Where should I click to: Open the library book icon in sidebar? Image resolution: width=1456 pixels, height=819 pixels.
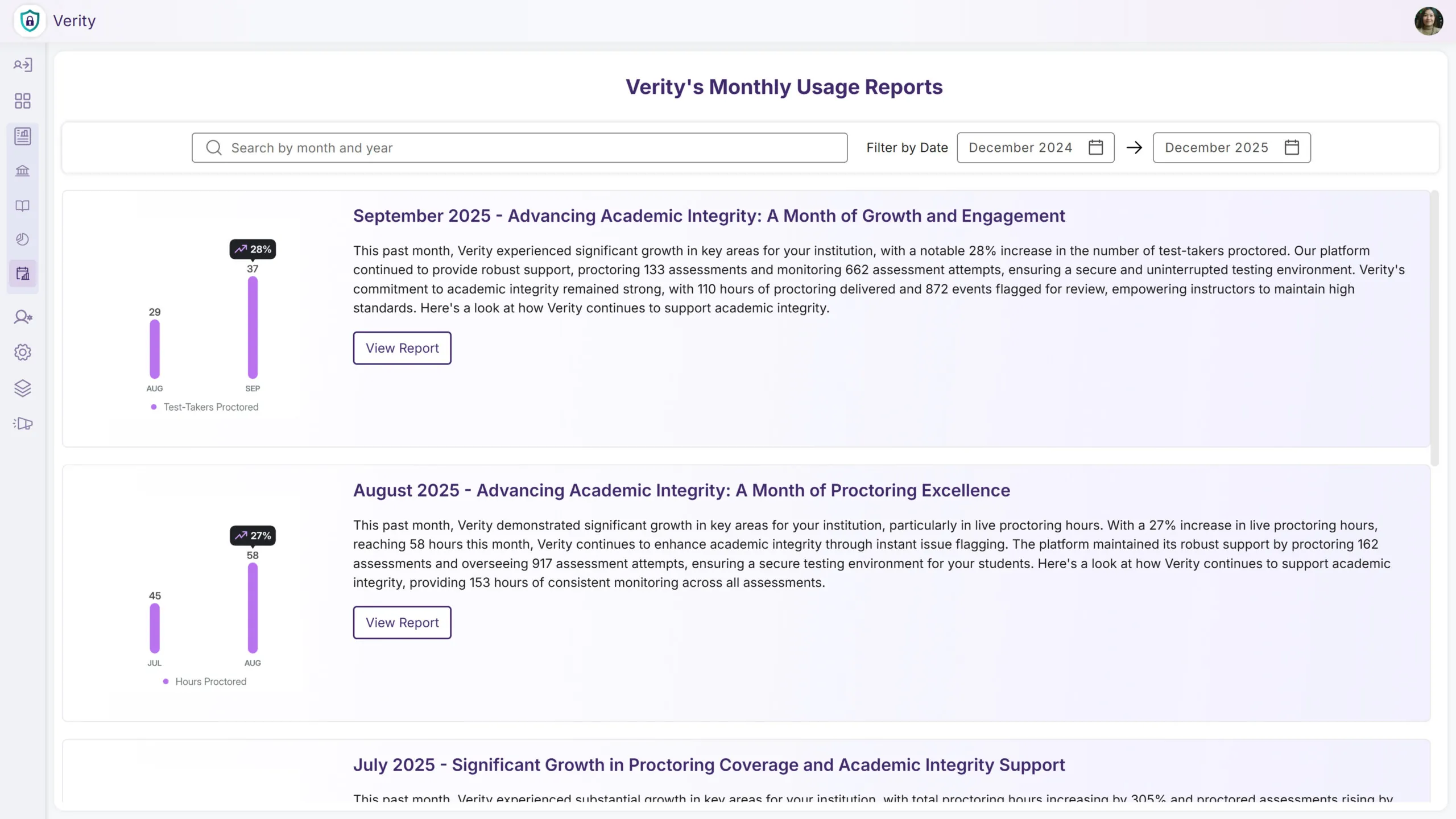pyautogui.click(x=22, y=205)
